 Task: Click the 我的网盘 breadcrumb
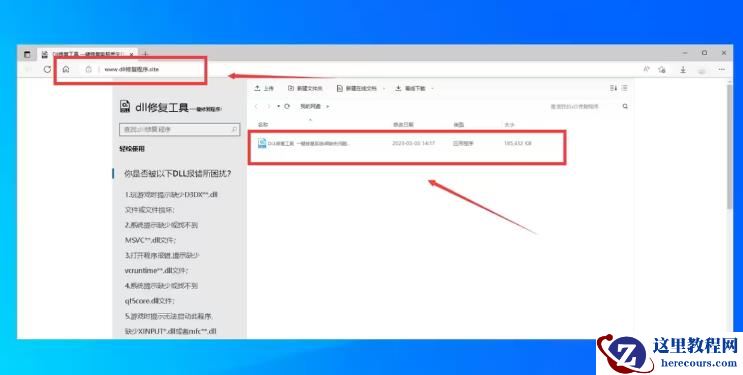click(x=310, y=107)
